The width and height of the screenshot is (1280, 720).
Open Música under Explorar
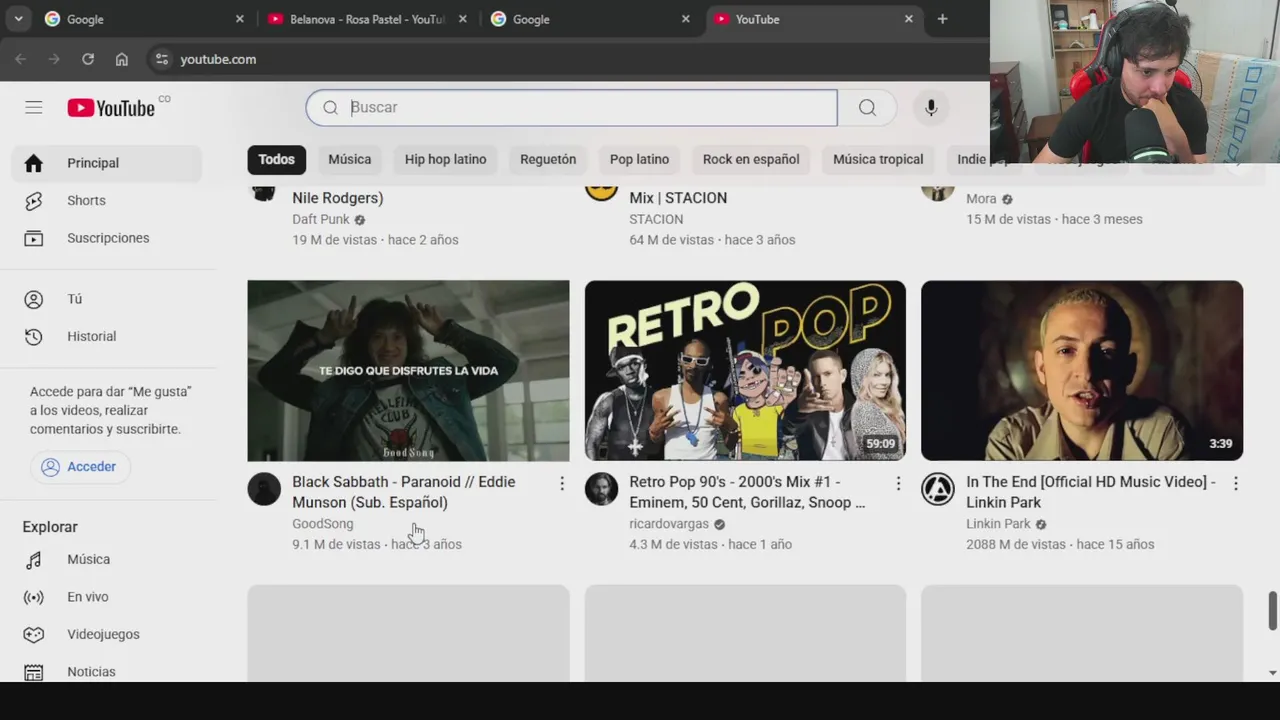tap(107, 559)
